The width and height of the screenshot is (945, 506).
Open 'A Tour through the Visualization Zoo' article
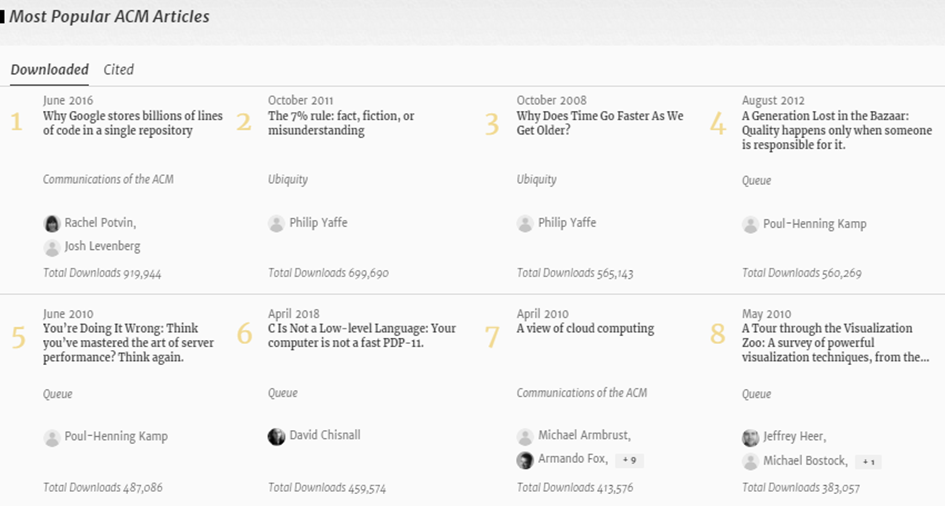tap(835, 343)
